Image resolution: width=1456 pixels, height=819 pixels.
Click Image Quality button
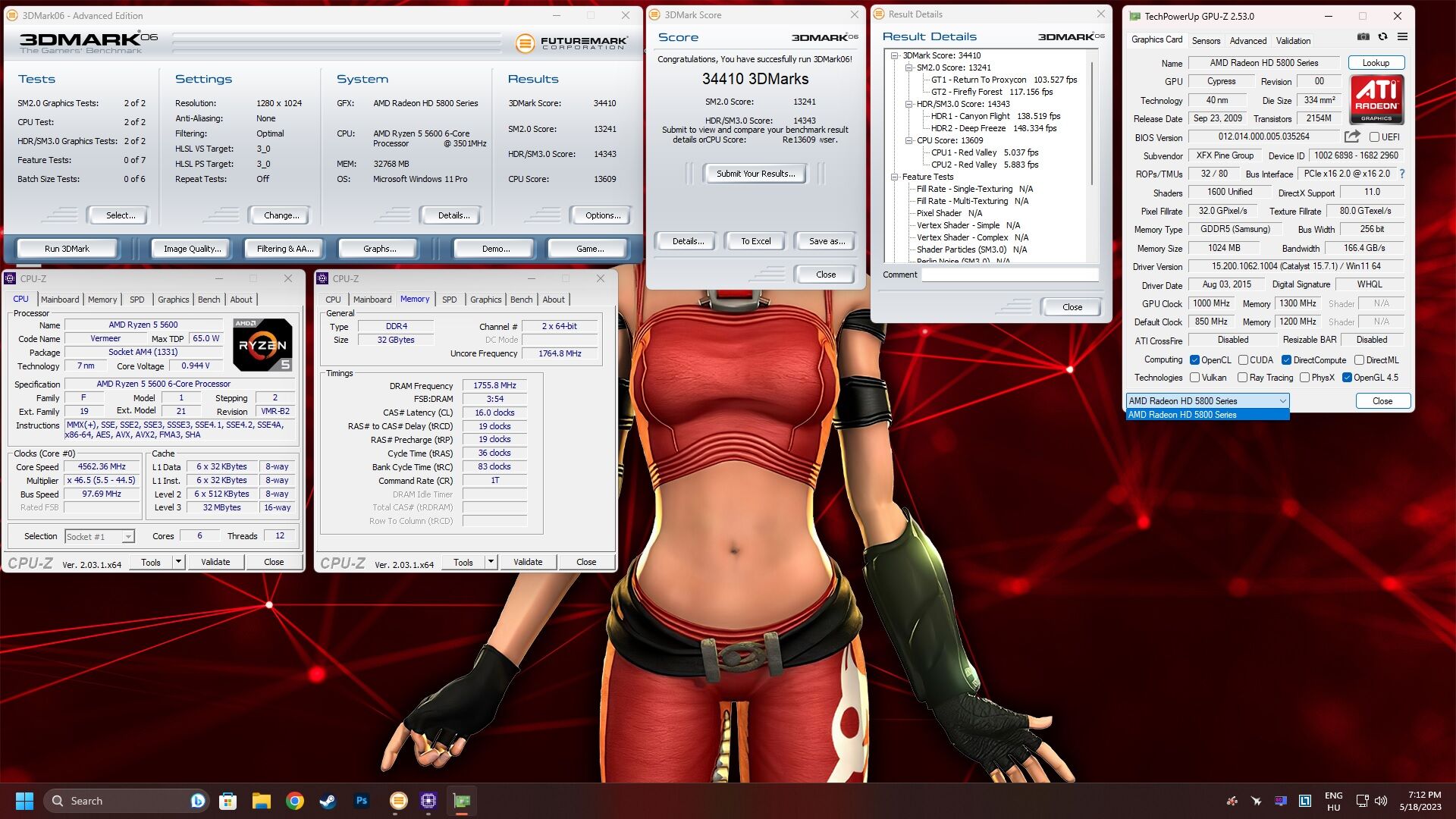(193, 249)
